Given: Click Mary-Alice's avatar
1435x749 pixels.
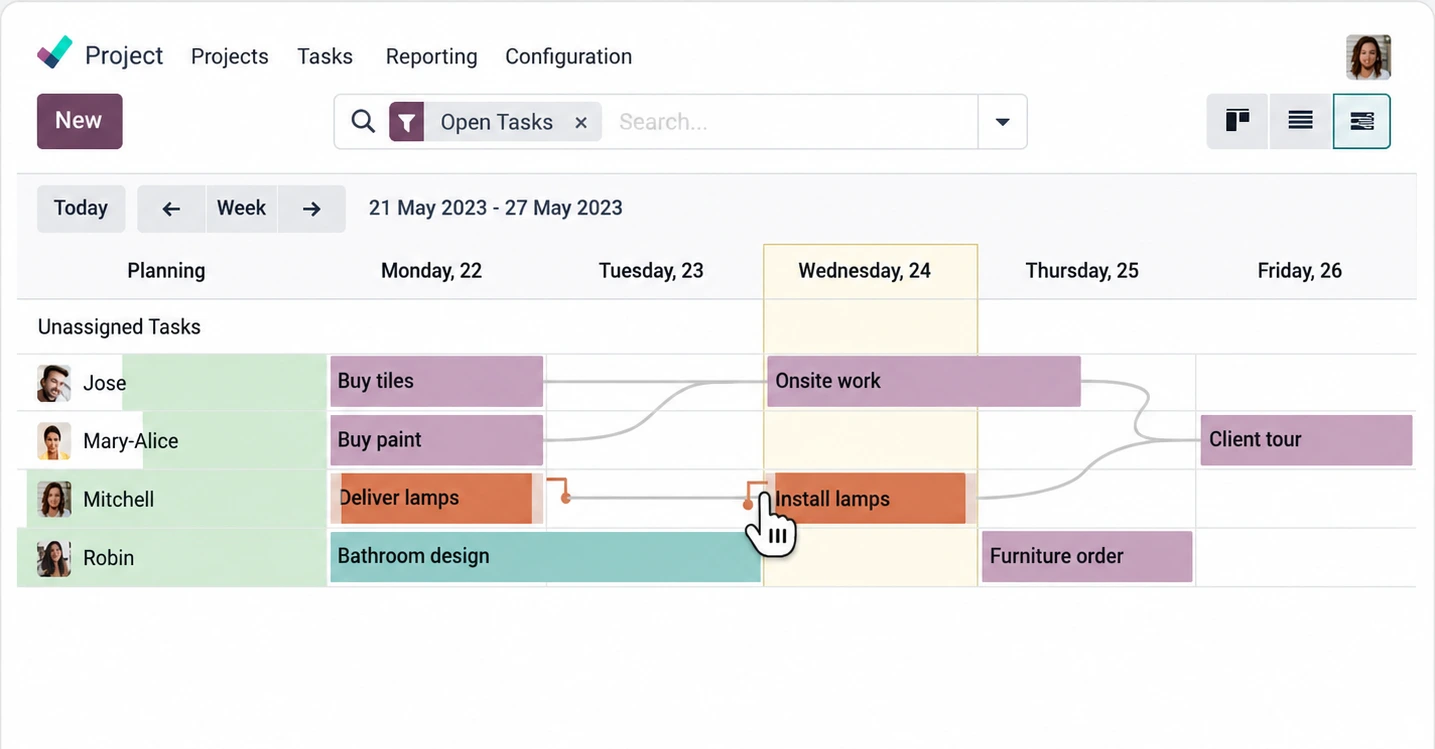Looking at the screenshot, I should point(54,441).
